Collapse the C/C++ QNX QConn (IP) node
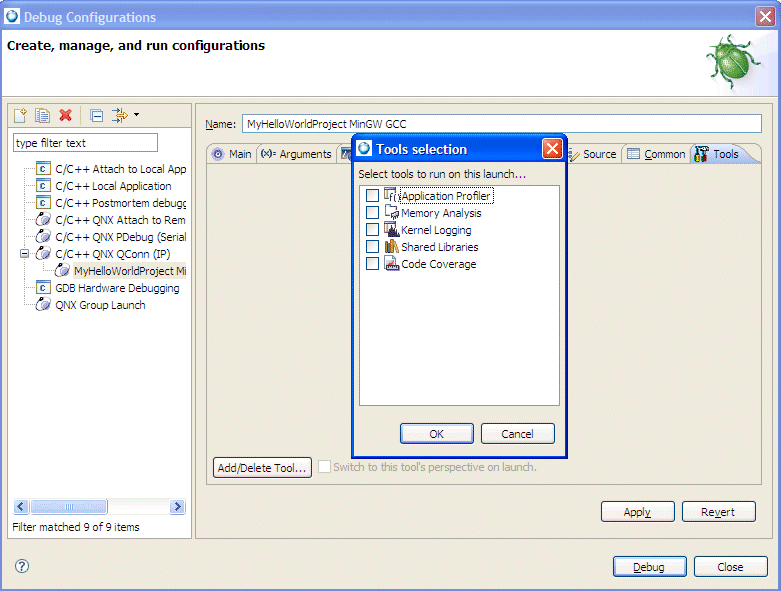The width and height of the screenshot is (781, 591). [25, 254]
